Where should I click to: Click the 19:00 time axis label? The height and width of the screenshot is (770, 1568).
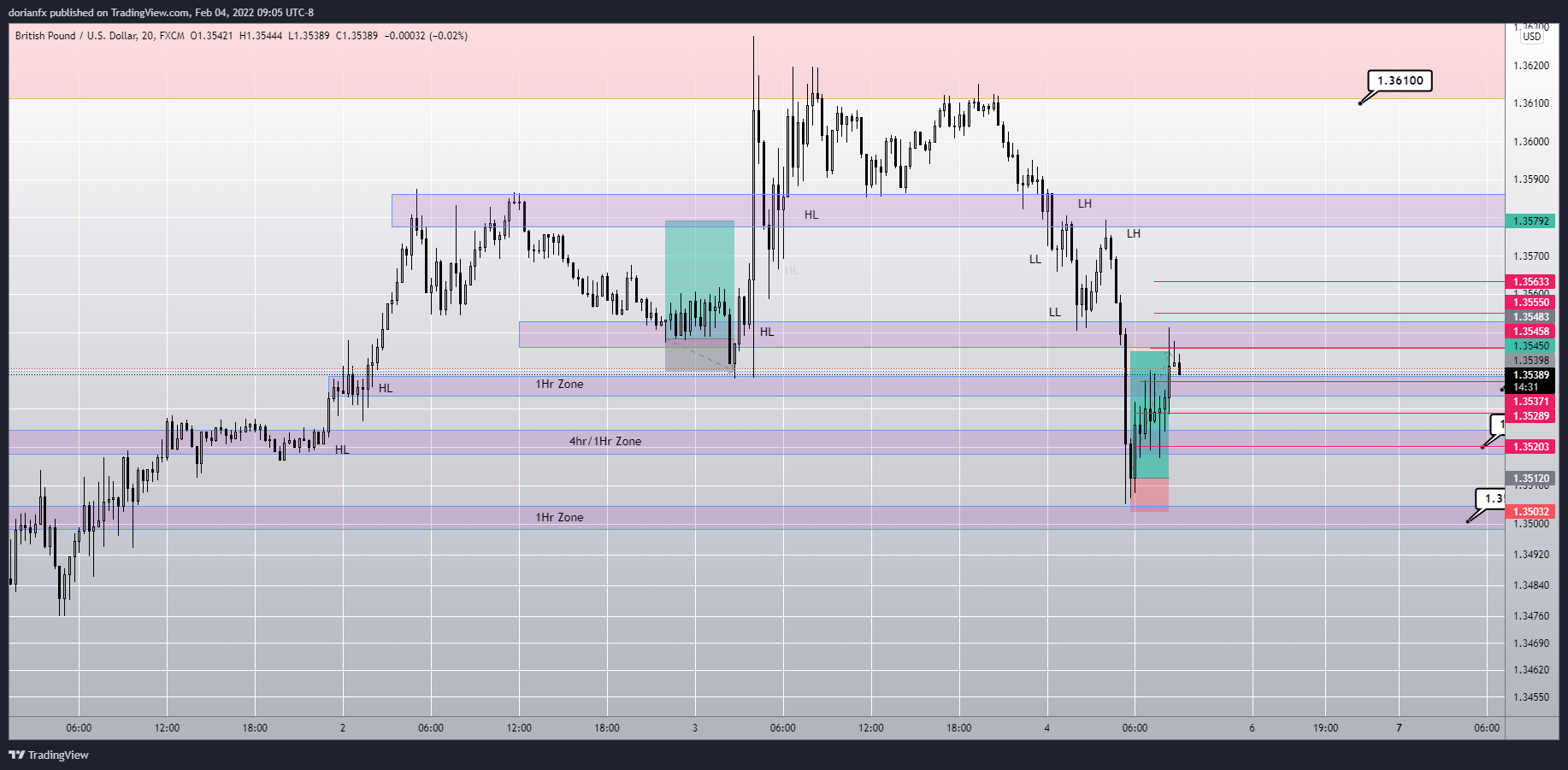(1325, 728)
